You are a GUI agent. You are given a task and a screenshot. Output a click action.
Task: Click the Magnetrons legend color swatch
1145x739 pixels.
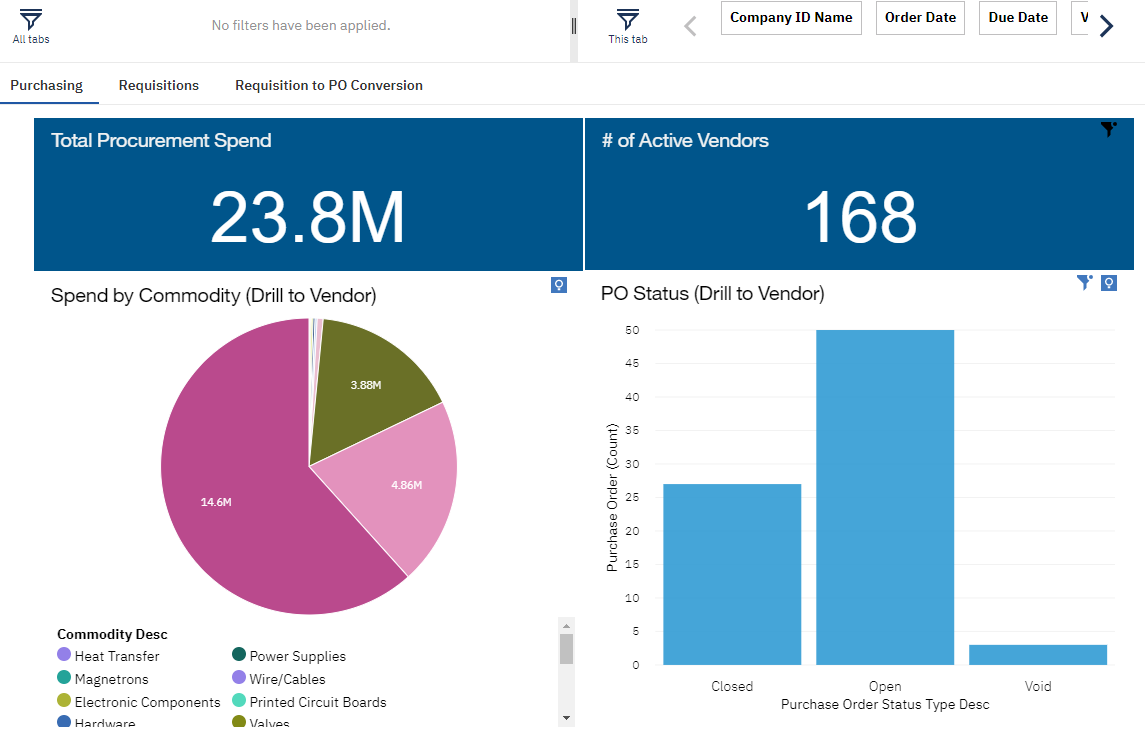pos(64,679)
